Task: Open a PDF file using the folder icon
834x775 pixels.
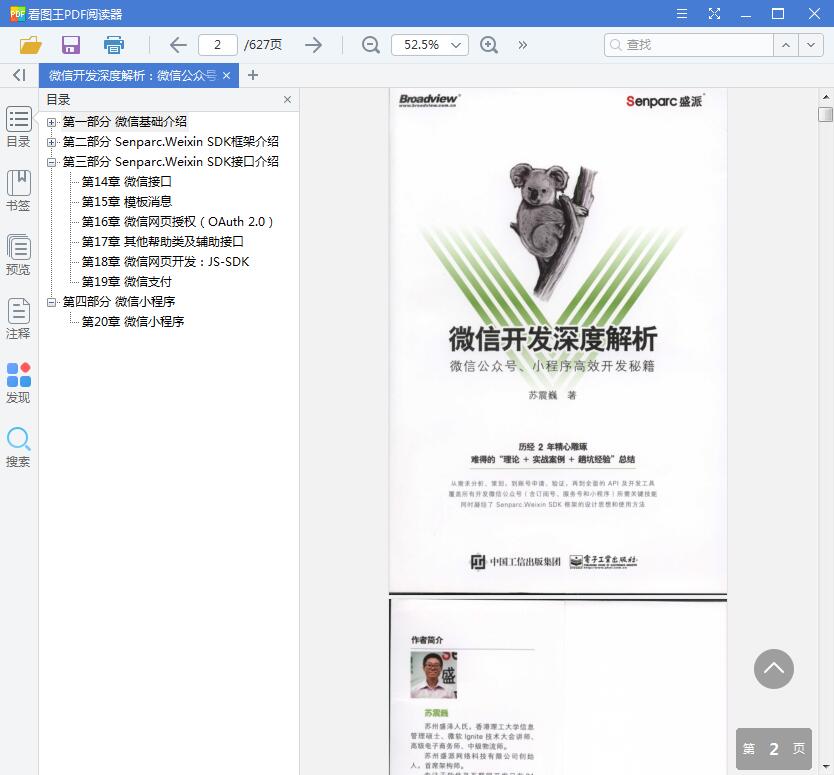Action: pyautogui.click(x=30, y=45)
